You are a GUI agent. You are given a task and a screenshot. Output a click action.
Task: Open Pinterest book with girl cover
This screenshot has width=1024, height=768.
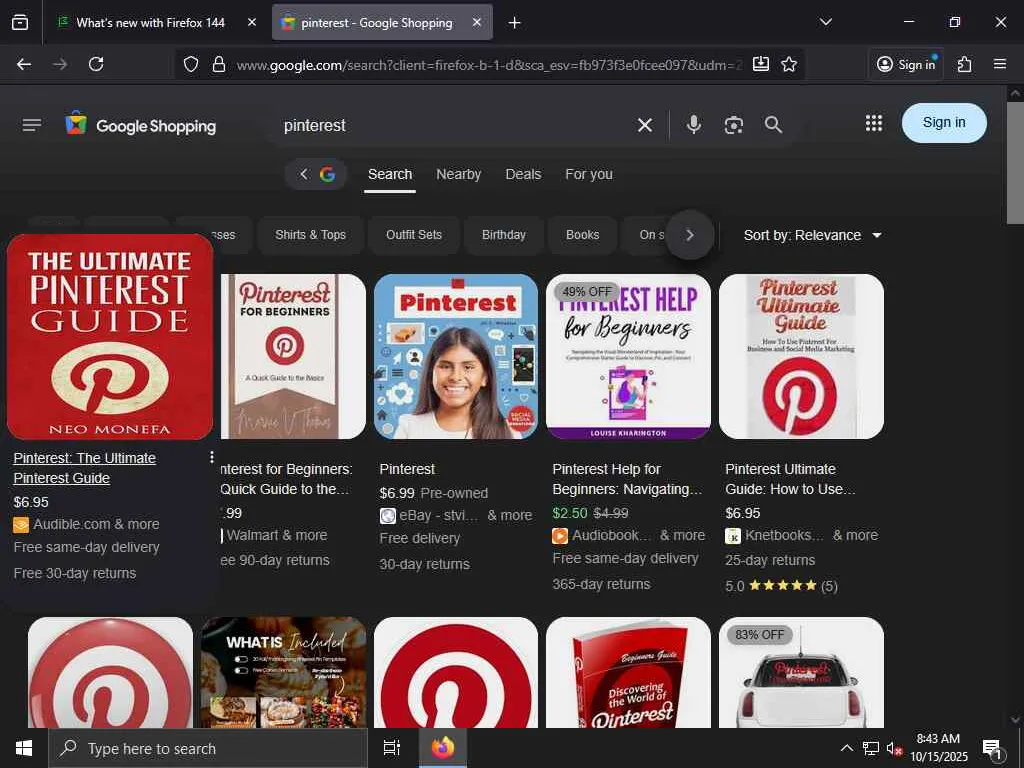click(456, 357)
